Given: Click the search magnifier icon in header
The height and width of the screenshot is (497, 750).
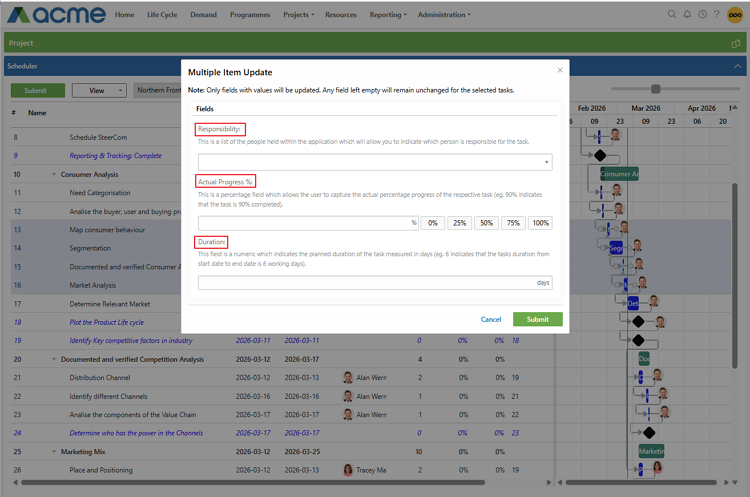Looking at the screenshot, I should coord(672,15).
